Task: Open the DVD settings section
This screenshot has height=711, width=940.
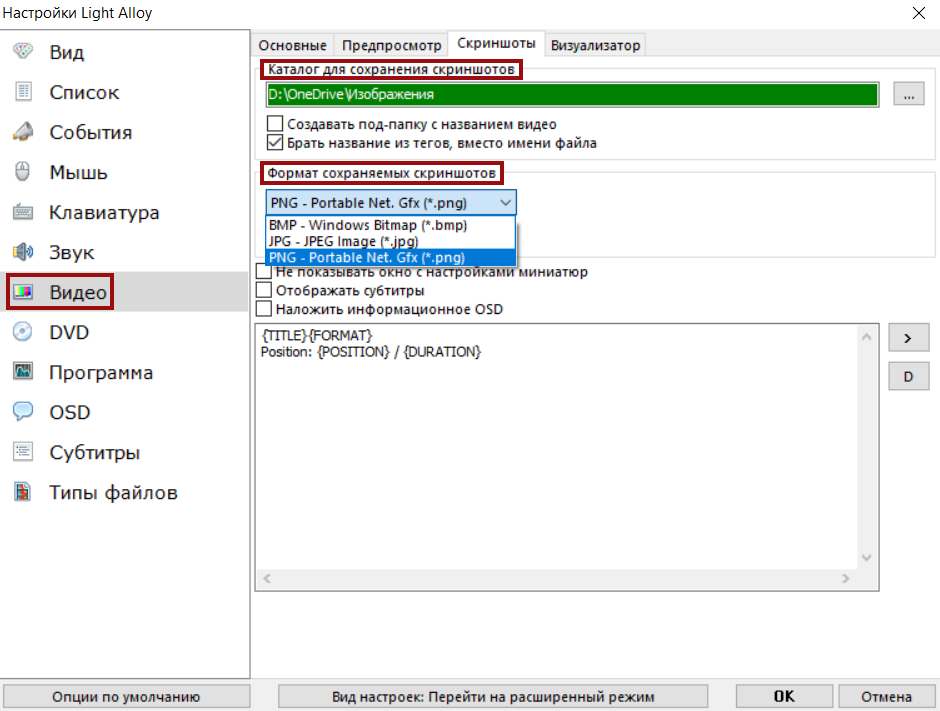Action: (x=124, y=332)
